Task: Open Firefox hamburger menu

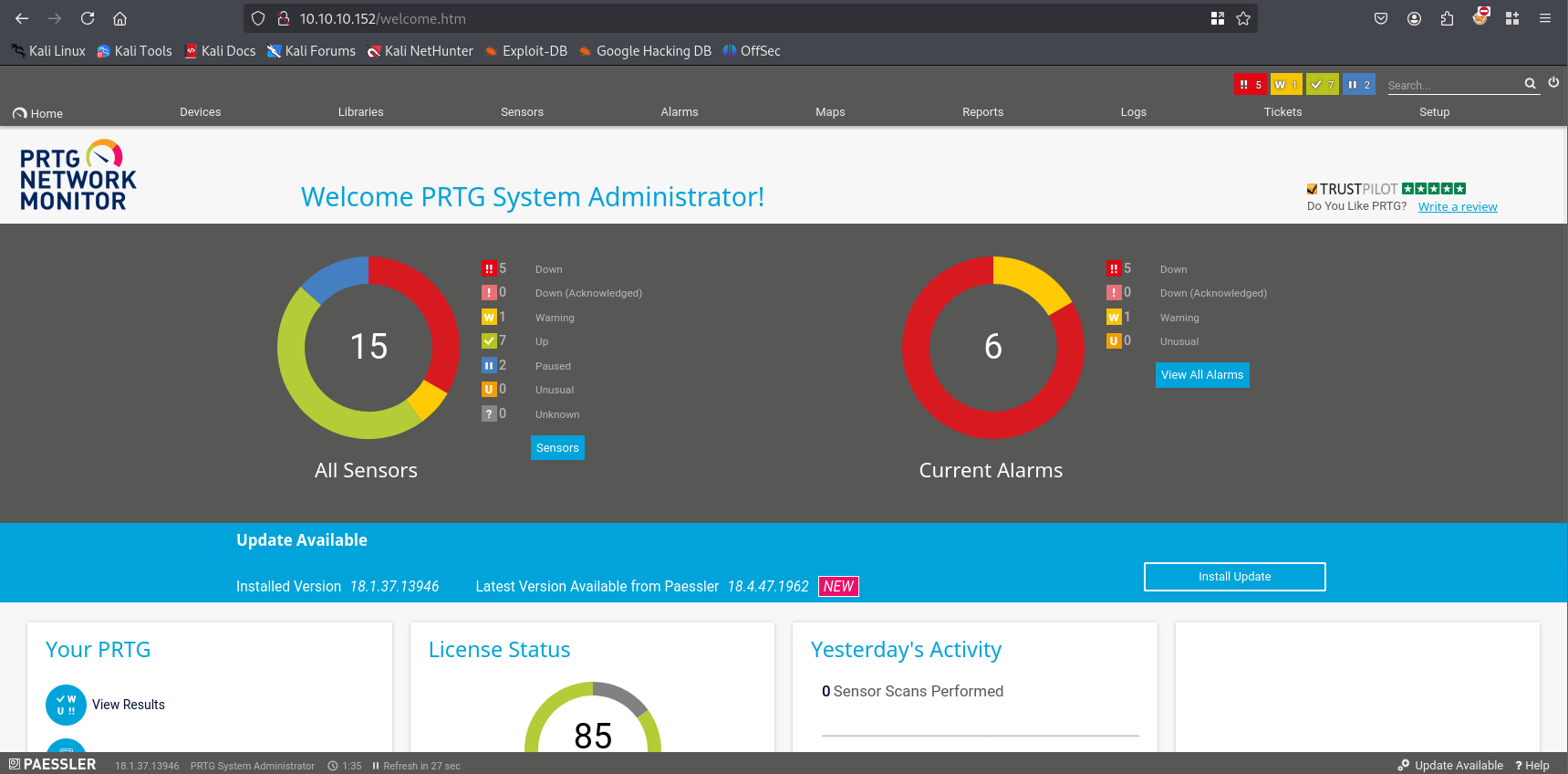Action: [x=1545, y=18]
